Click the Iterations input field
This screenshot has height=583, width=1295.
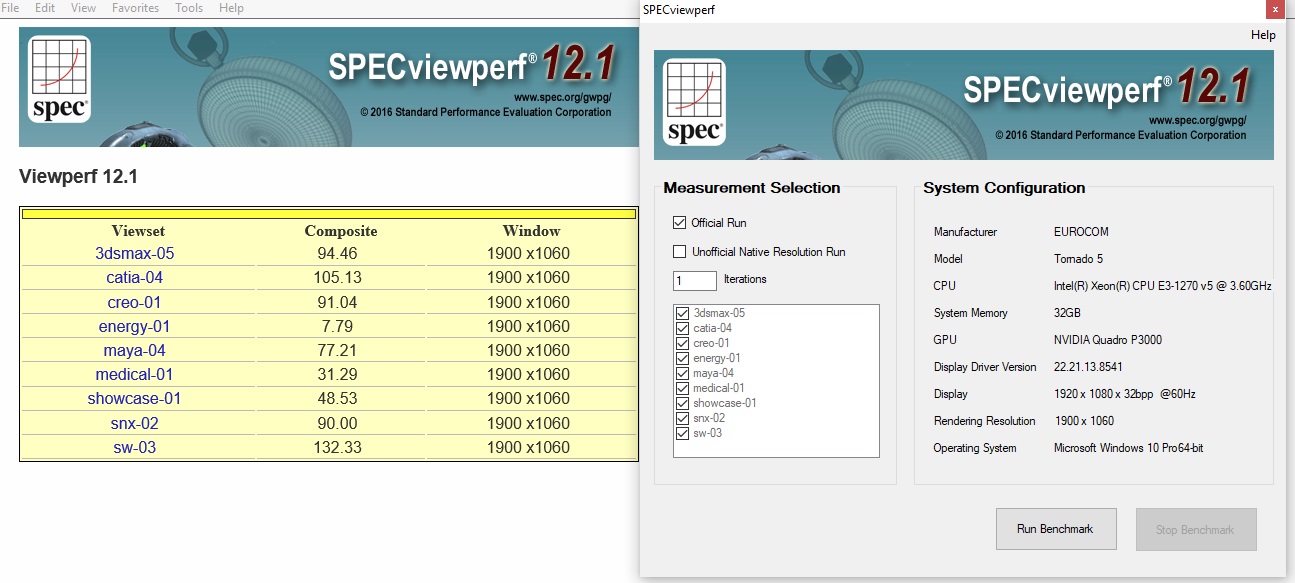pos(695,280)
